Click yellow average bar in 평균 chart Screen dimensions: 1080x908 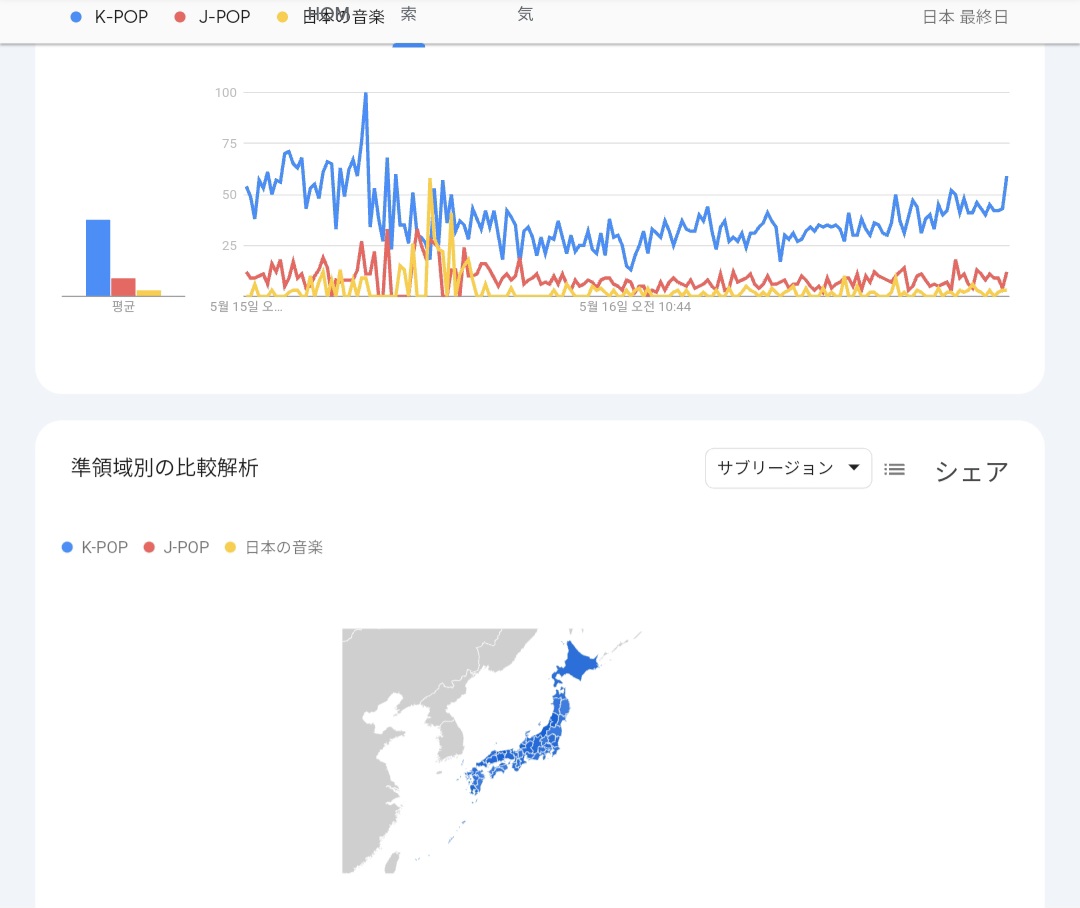[x=148, y=293]
